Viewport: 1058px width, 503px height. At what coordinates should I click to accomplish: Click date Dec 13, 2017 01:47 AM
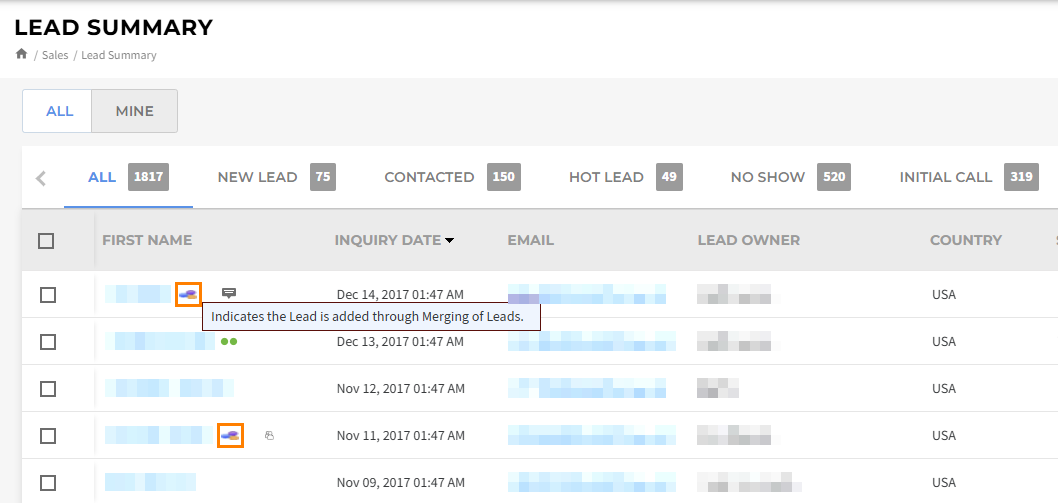coord(400,342)
